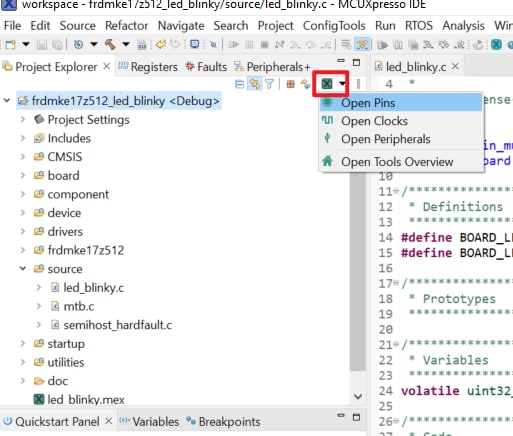This screenshot has width=513, height=436.
Task: Close the Quickstart Panel tab
Action: coord(108,421)
